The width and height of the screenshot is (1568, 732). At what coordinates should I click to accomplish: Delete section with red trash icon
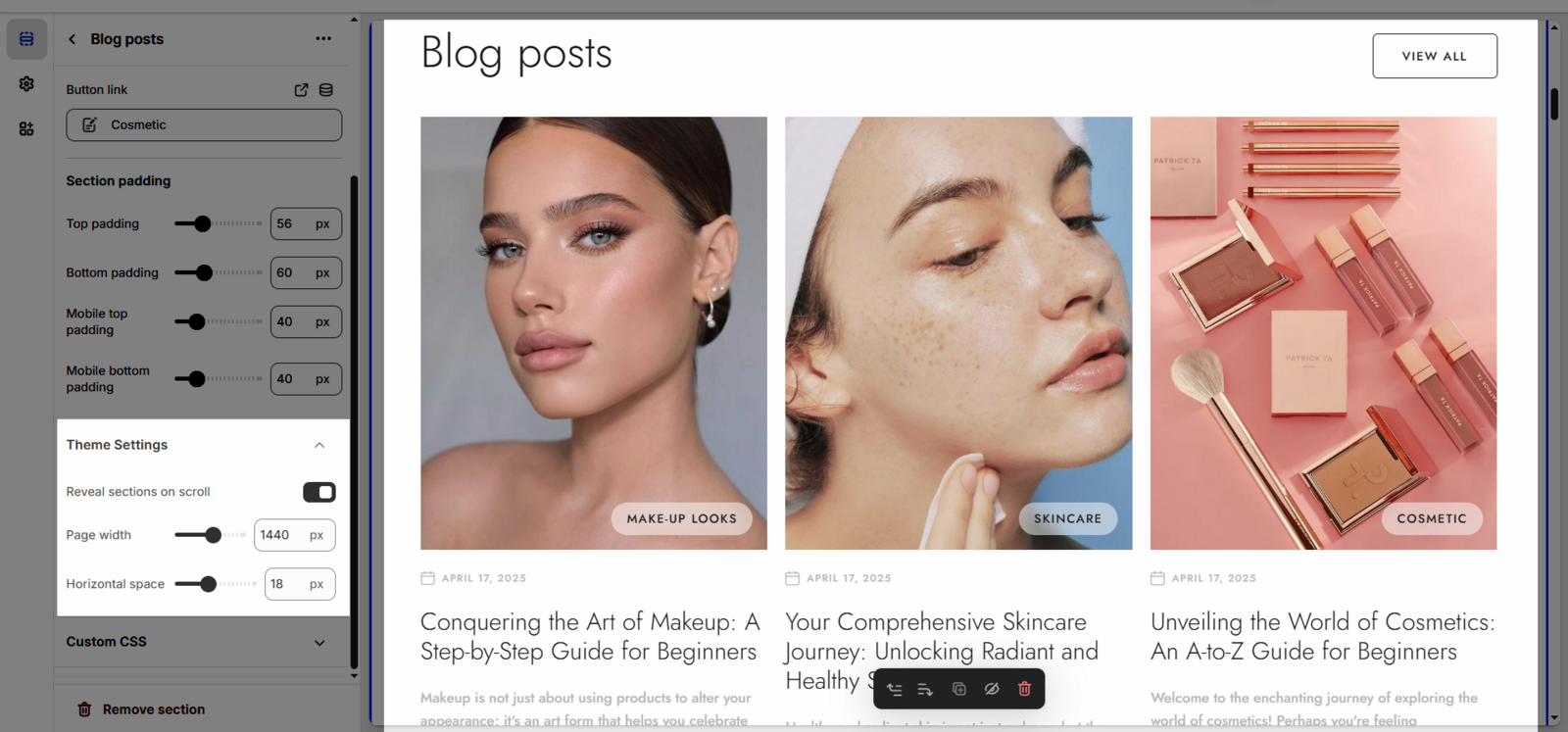coord(1024,690)
